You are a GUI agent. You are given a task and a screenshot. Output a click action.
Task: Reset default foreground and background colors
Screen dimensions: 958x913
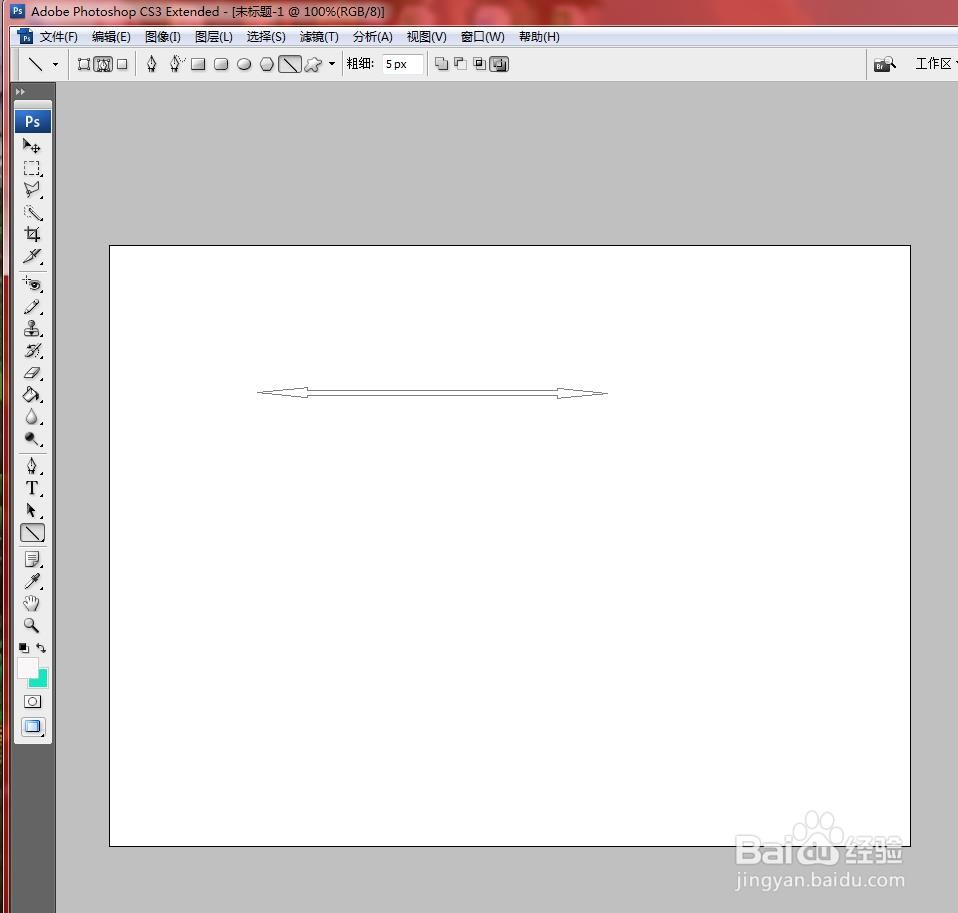[x=24, y=648]
